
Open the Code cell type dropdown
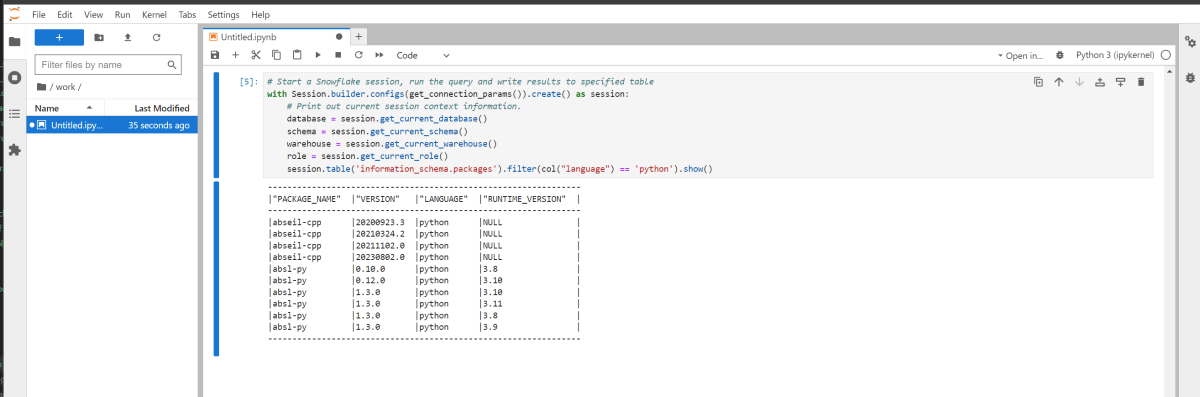[423, 55]
